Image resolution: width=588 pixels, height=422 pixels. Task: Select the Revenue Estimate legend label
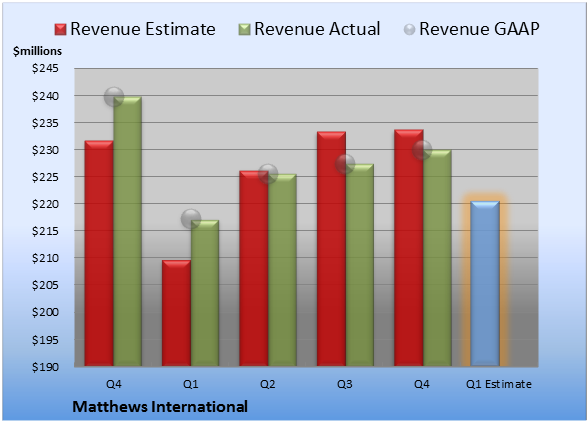coord(143,29)
